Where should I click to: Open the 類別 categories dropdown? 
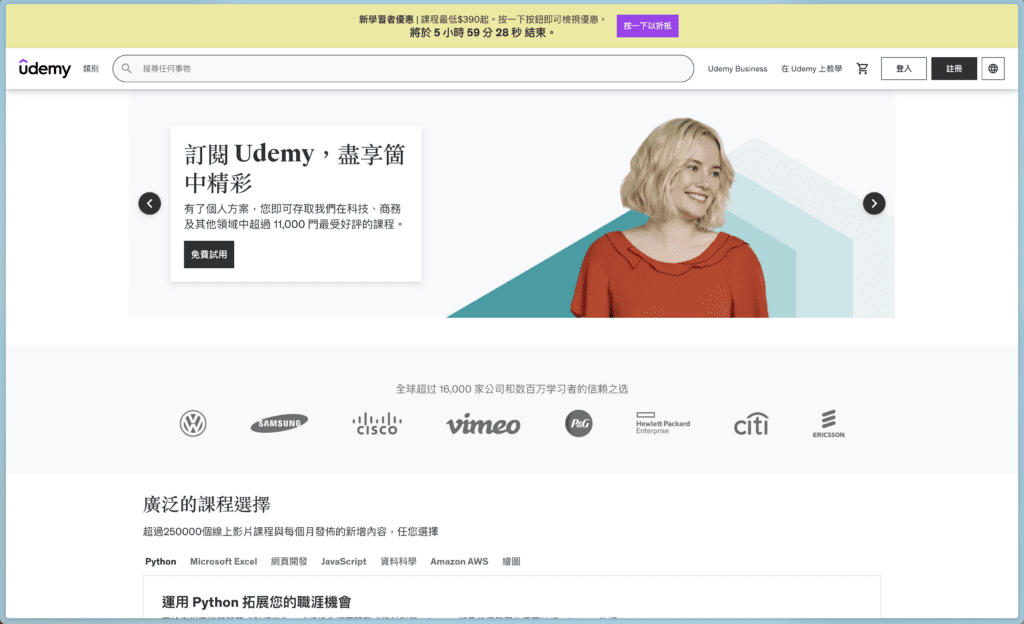(90, 68)
